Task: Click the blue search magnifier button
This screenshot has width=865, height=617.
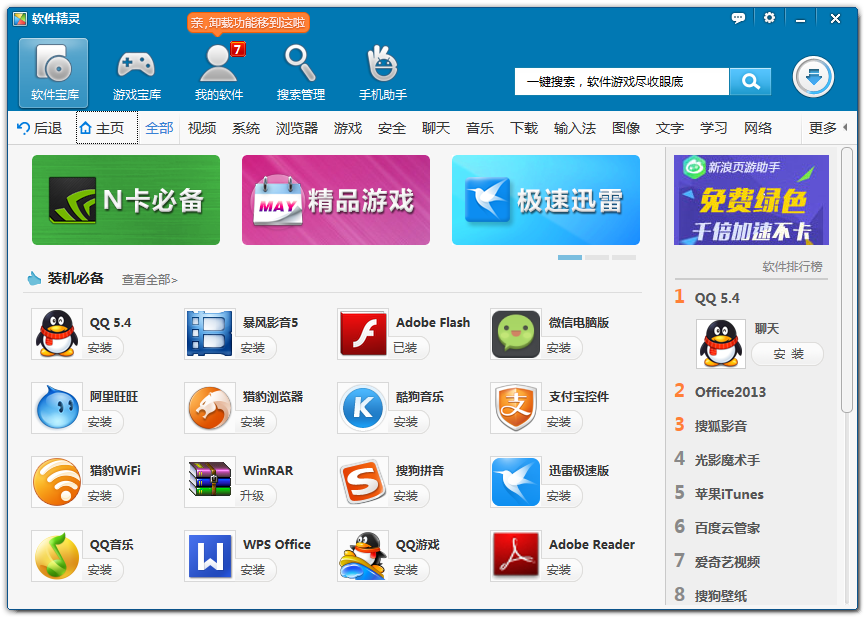Action: 750,82
